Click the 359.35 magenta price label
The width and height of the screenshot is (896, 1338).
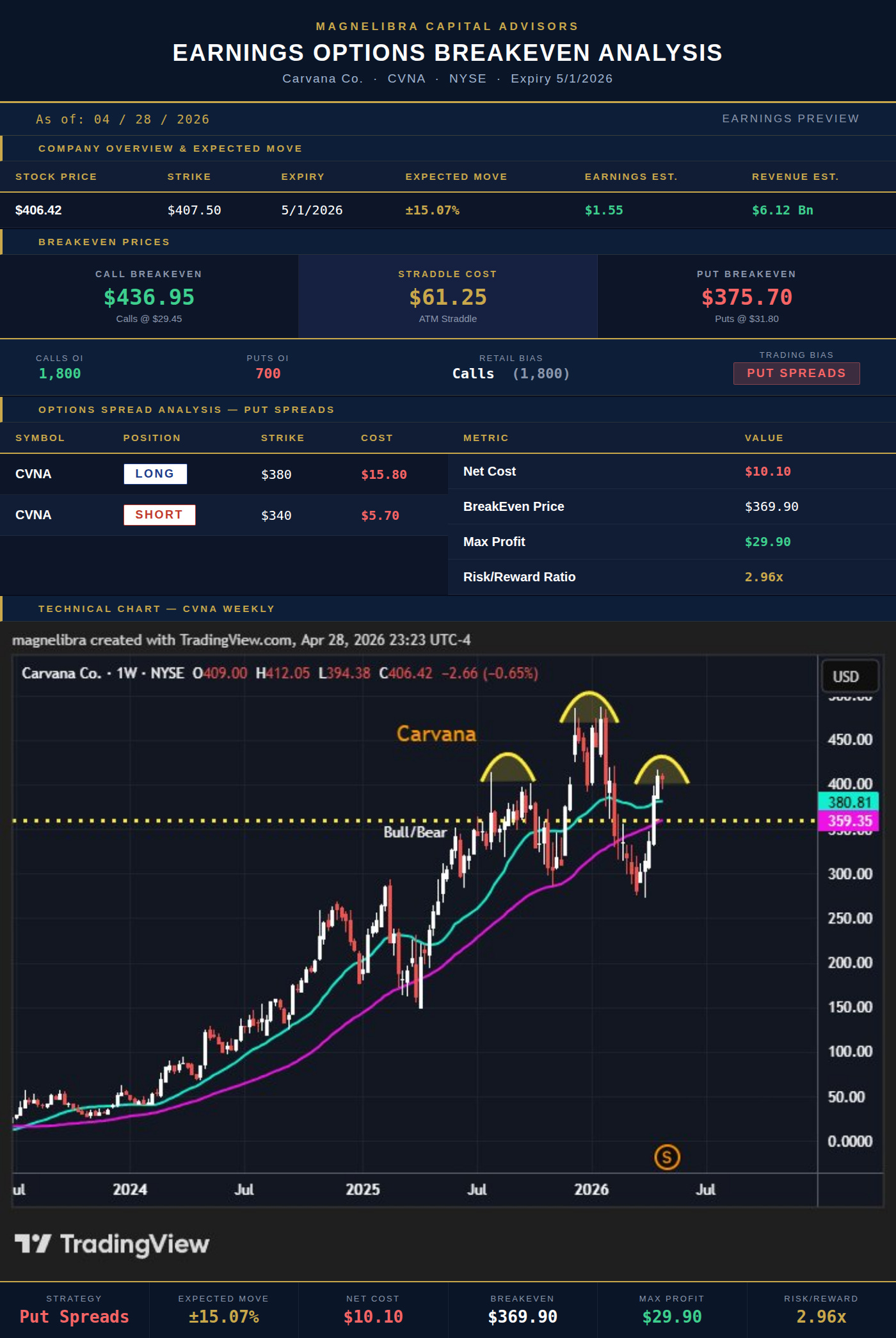pos(849,821)
